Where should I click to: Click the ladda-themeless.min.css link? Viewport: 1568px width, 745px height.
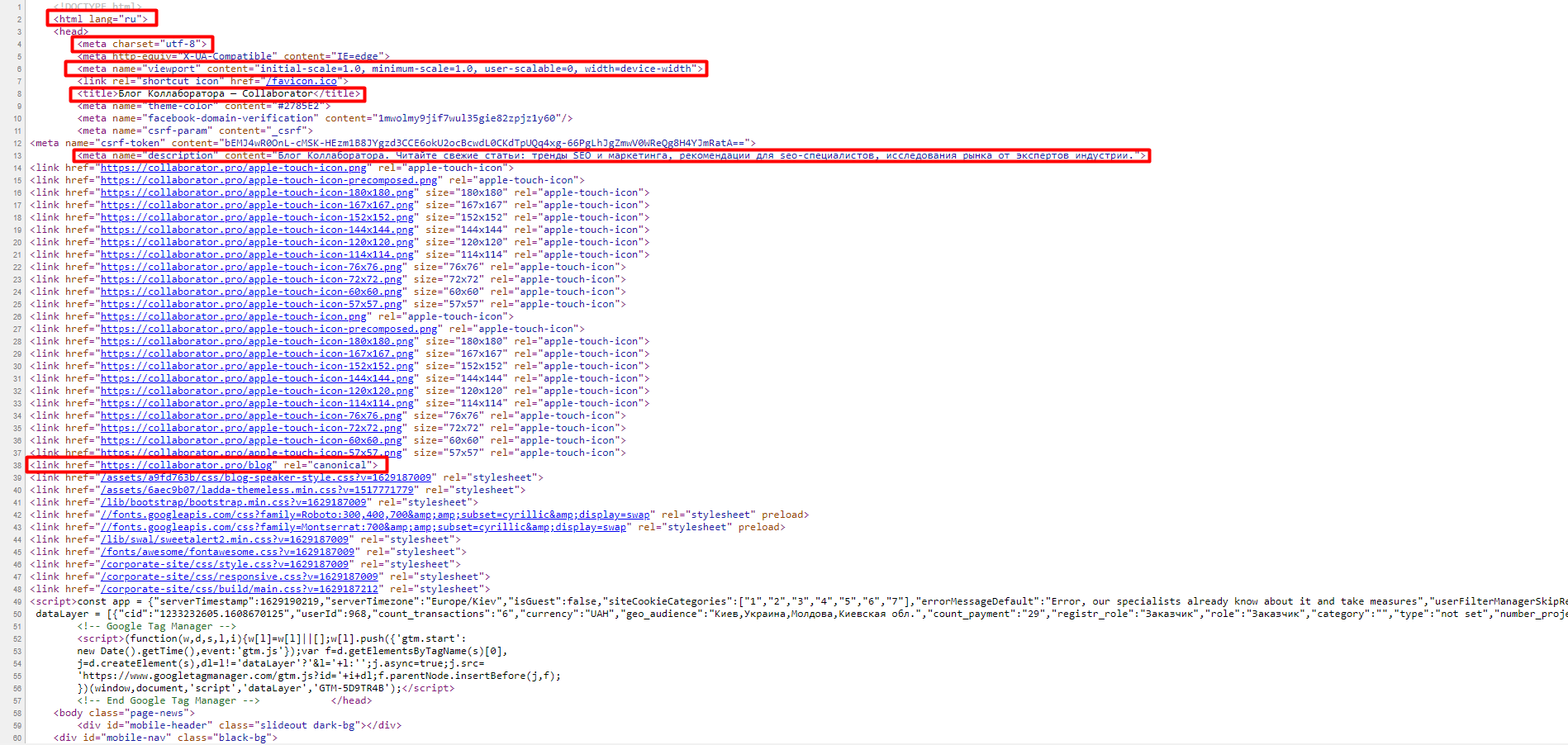pyautogui.click(x=256, y=490)
